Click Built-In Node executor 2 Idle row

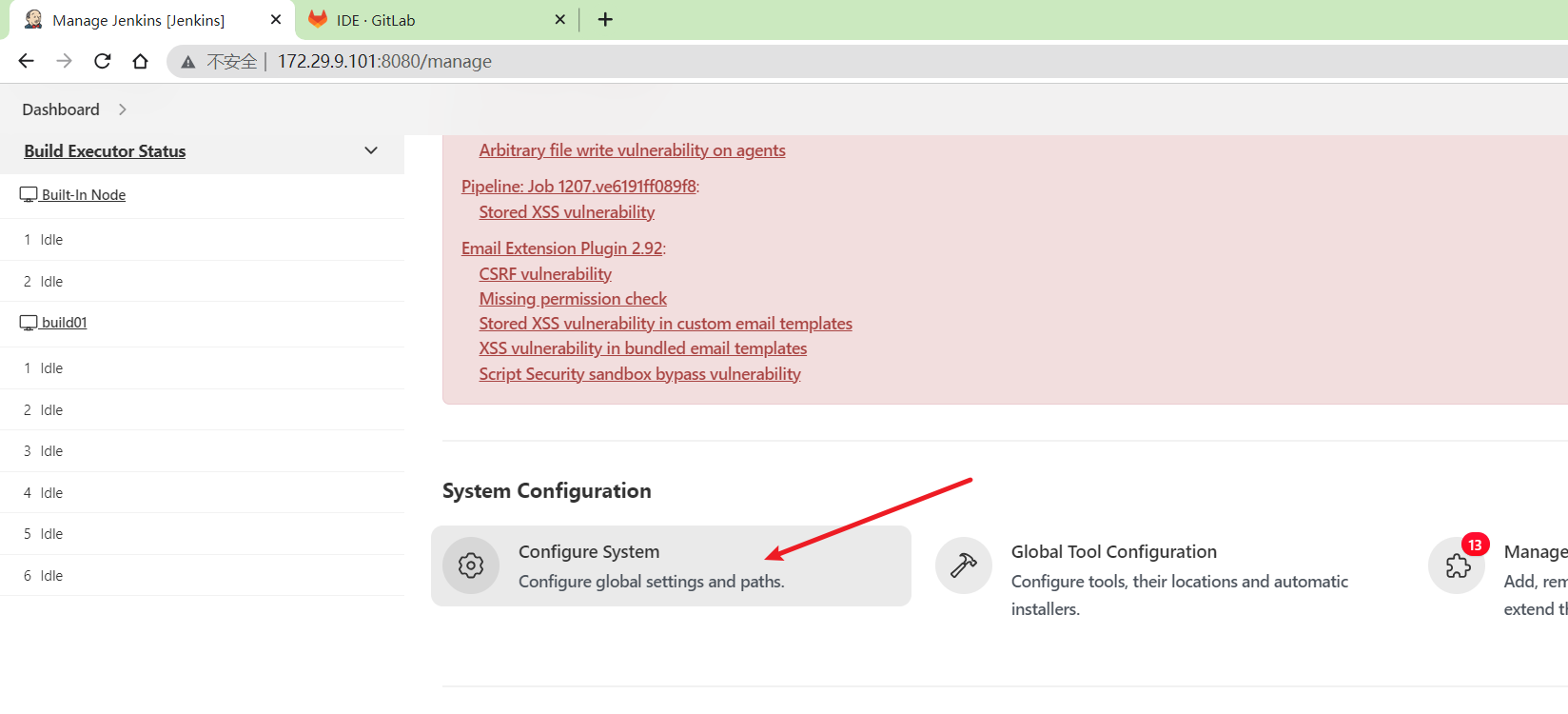point(202,282)
